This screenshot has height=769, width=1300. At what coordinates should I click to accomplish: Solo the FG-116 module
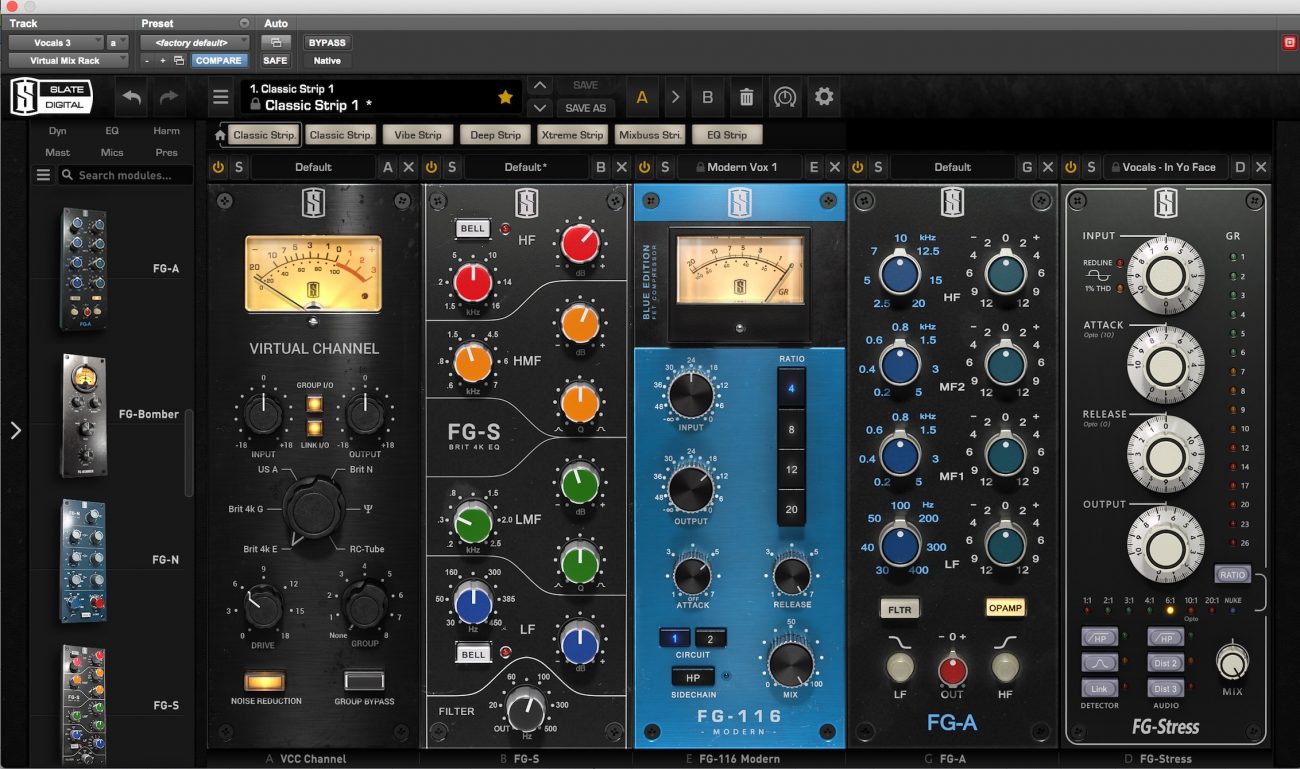[665, 167]
